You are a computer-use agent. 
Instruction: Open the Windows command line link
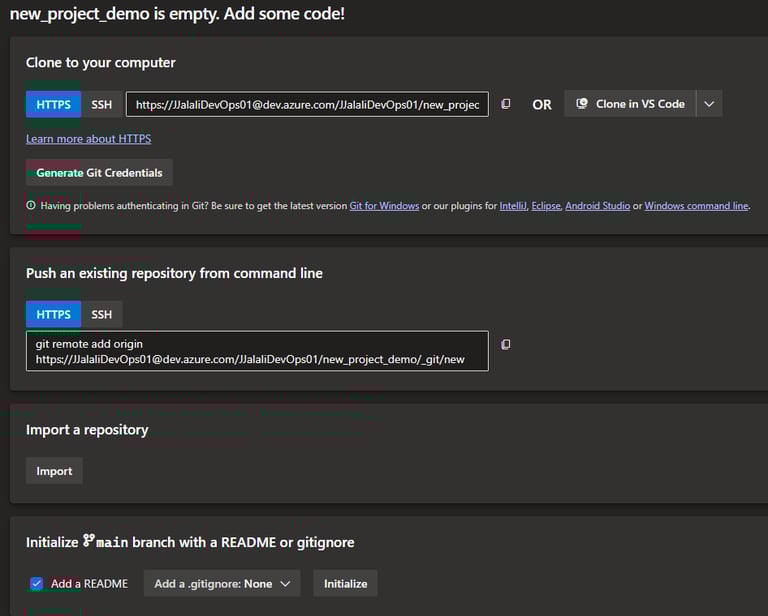(696, 206)
